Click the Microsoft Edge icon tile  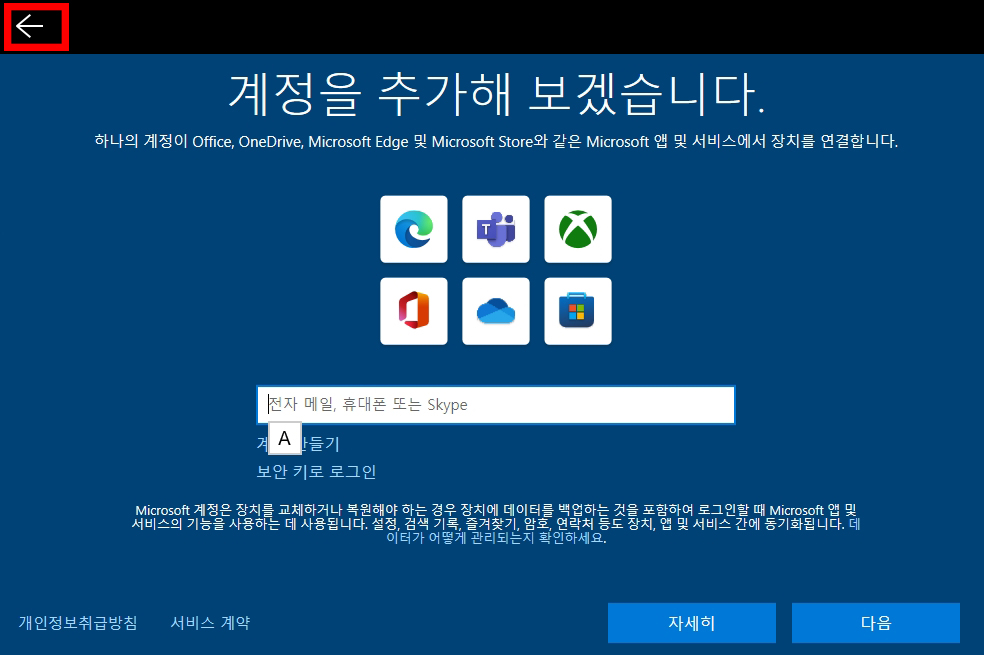coord(414,229)
